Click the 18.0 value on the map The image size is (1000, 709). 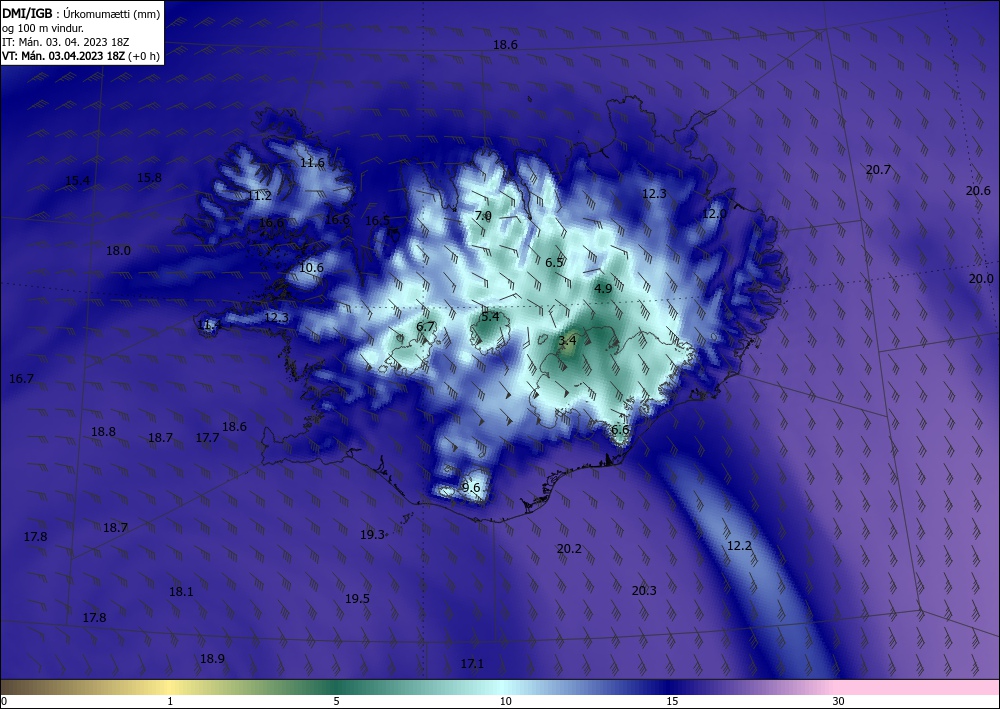click(x=118, y=251)
